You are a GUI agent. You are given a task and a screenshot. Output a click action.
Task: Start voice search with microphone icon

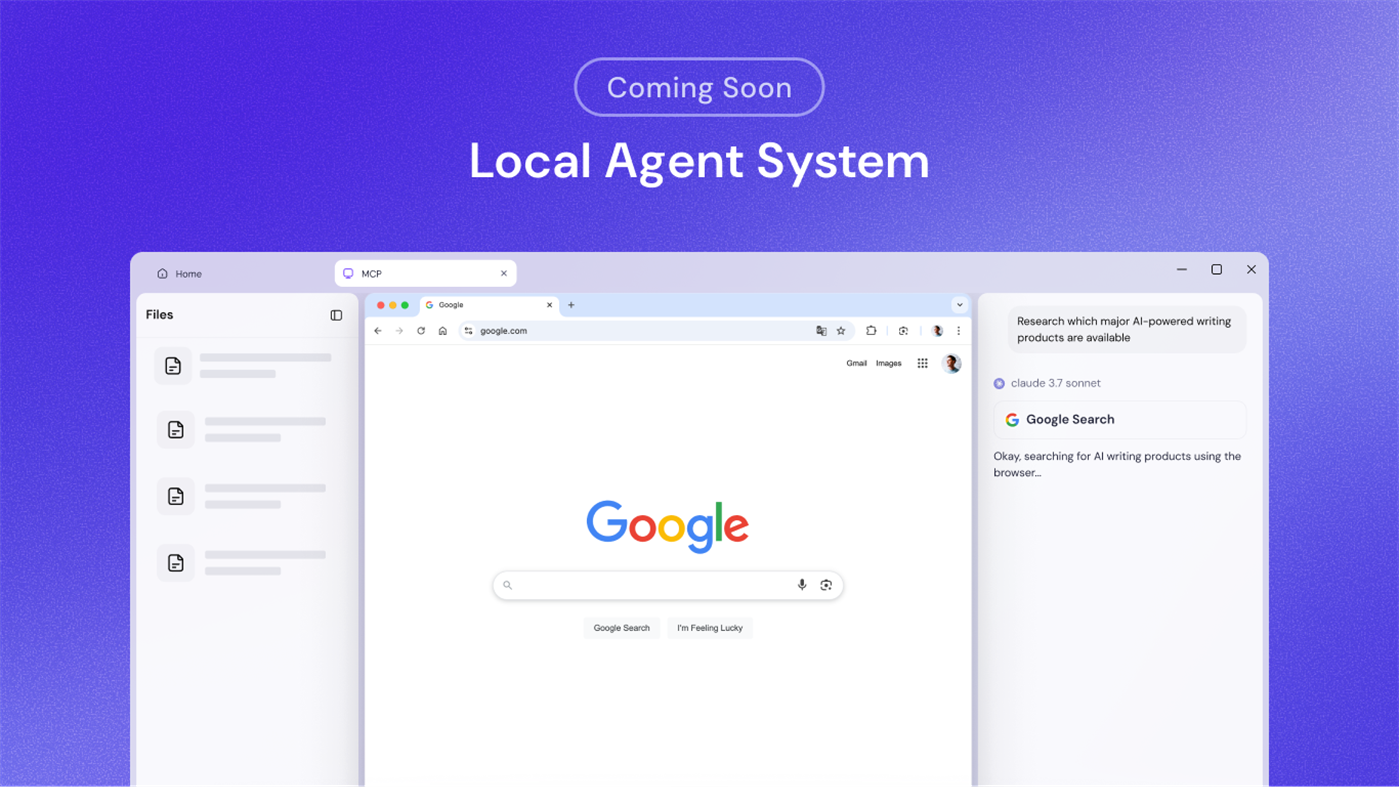pyautogui.click(x=802, y=585)
